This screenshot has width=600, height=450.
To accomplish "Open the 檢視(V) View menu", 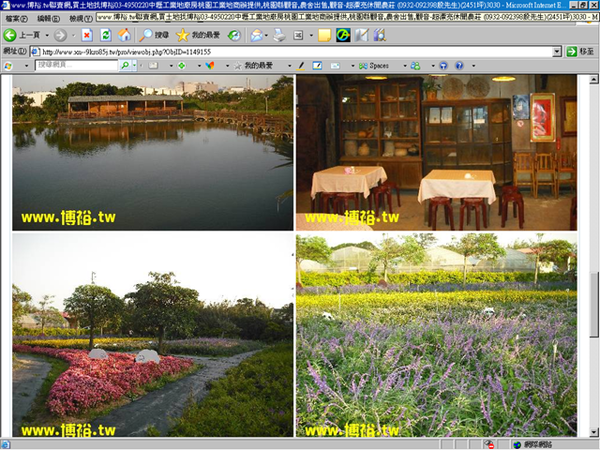I will [x=81, y=18].
